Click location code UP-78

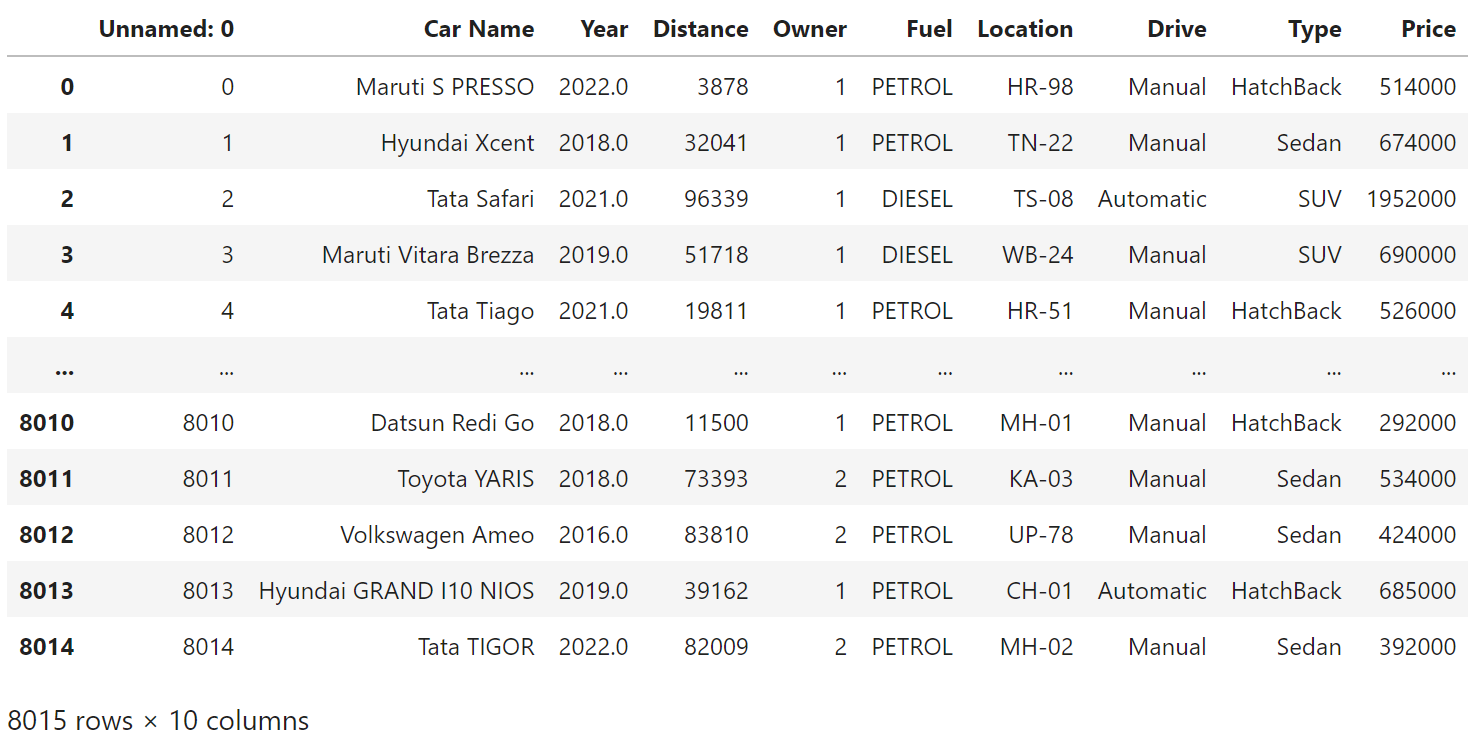(x=1041, y=535)
